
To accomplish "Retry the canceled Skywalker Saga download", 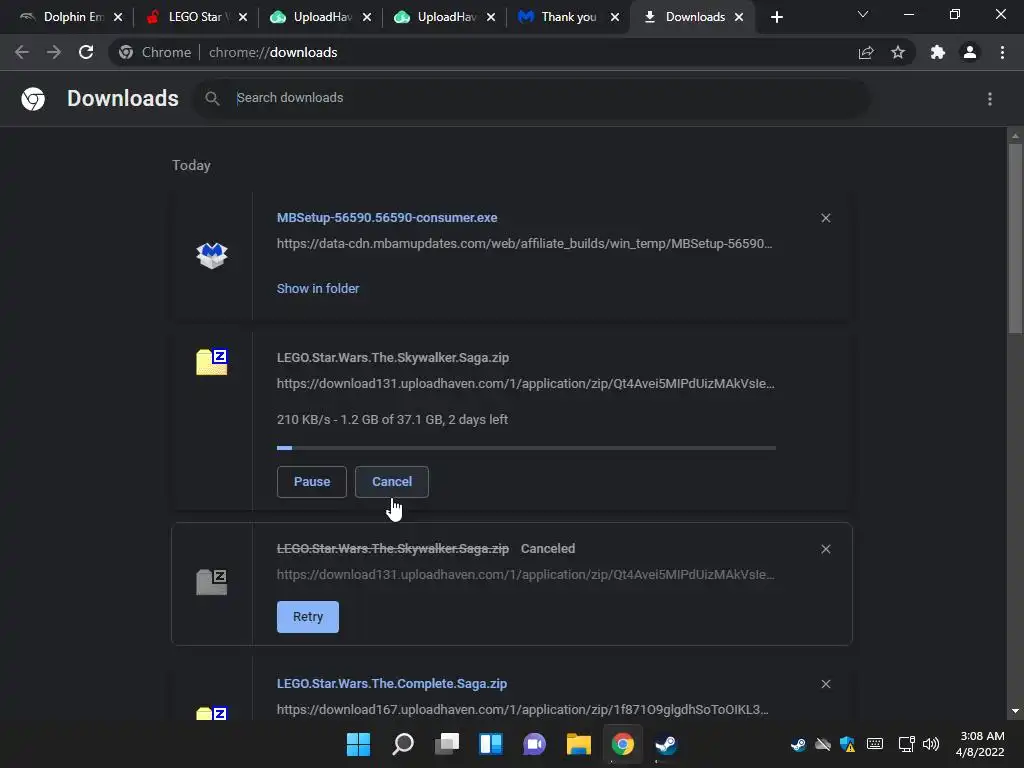I will (x=308, y=617).
